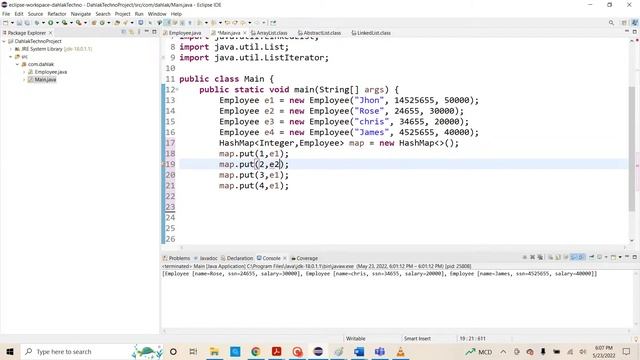This screenshot has width=640, height=360.
Task: Minimize the Console view panel
Action: click(627, 257)
